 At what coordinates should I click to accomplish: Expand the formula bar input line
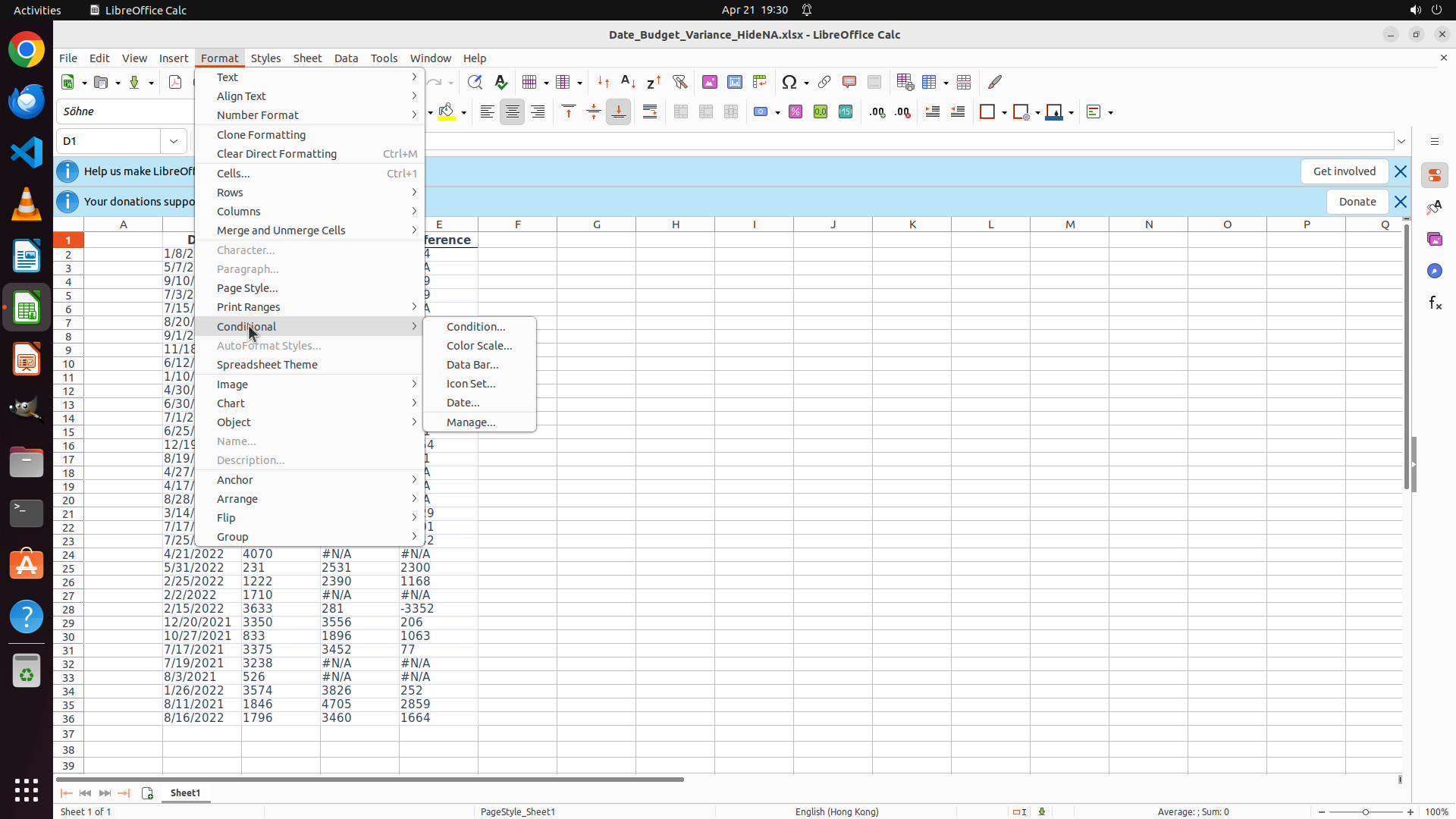[1401, 141]
